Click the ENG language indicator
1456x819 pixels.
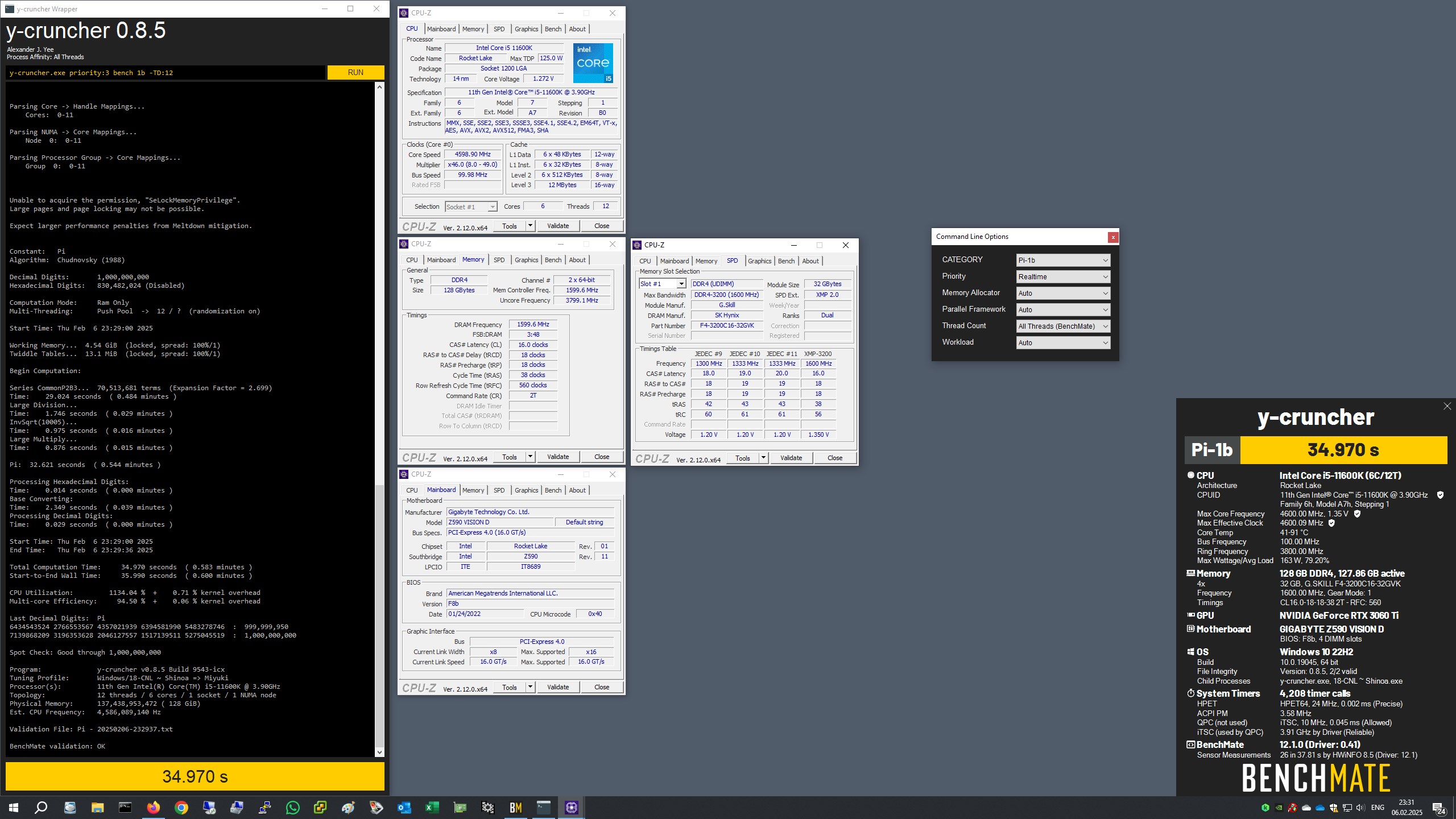1378,808
